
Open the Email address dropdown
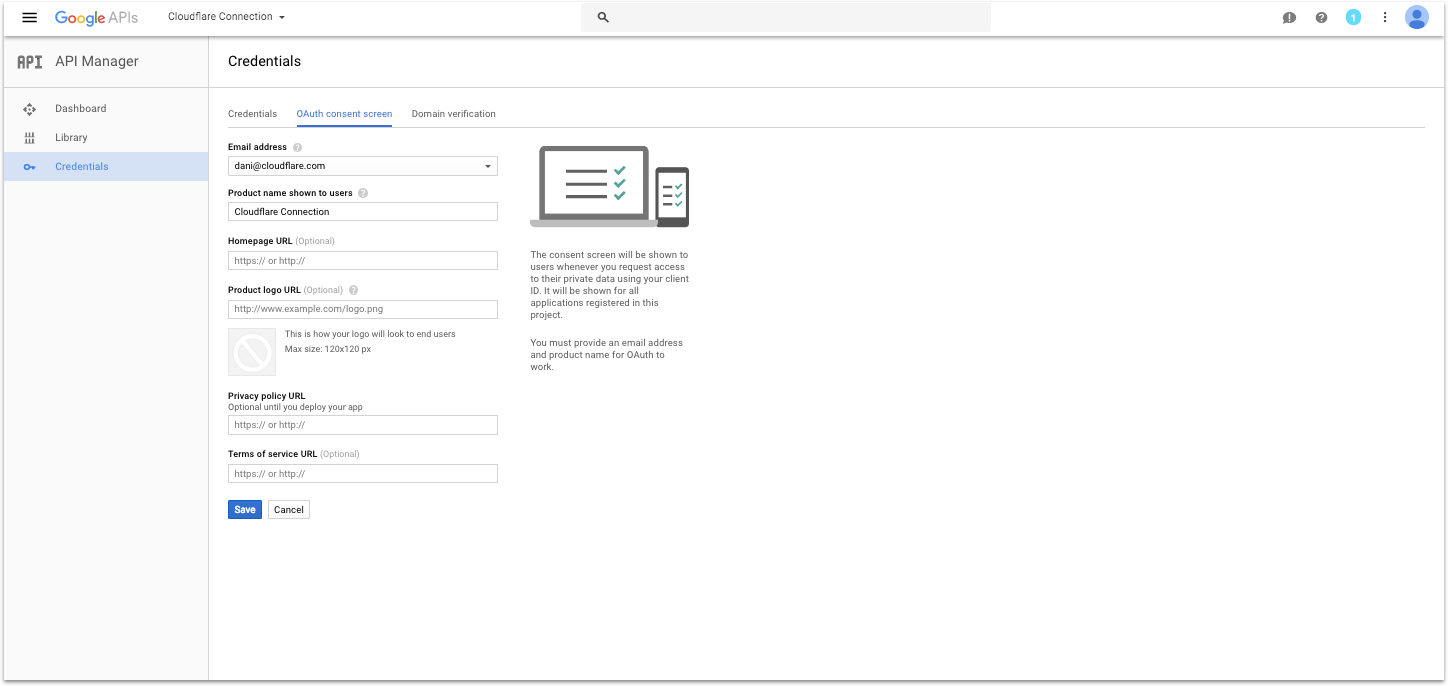[x=488, y=165]
